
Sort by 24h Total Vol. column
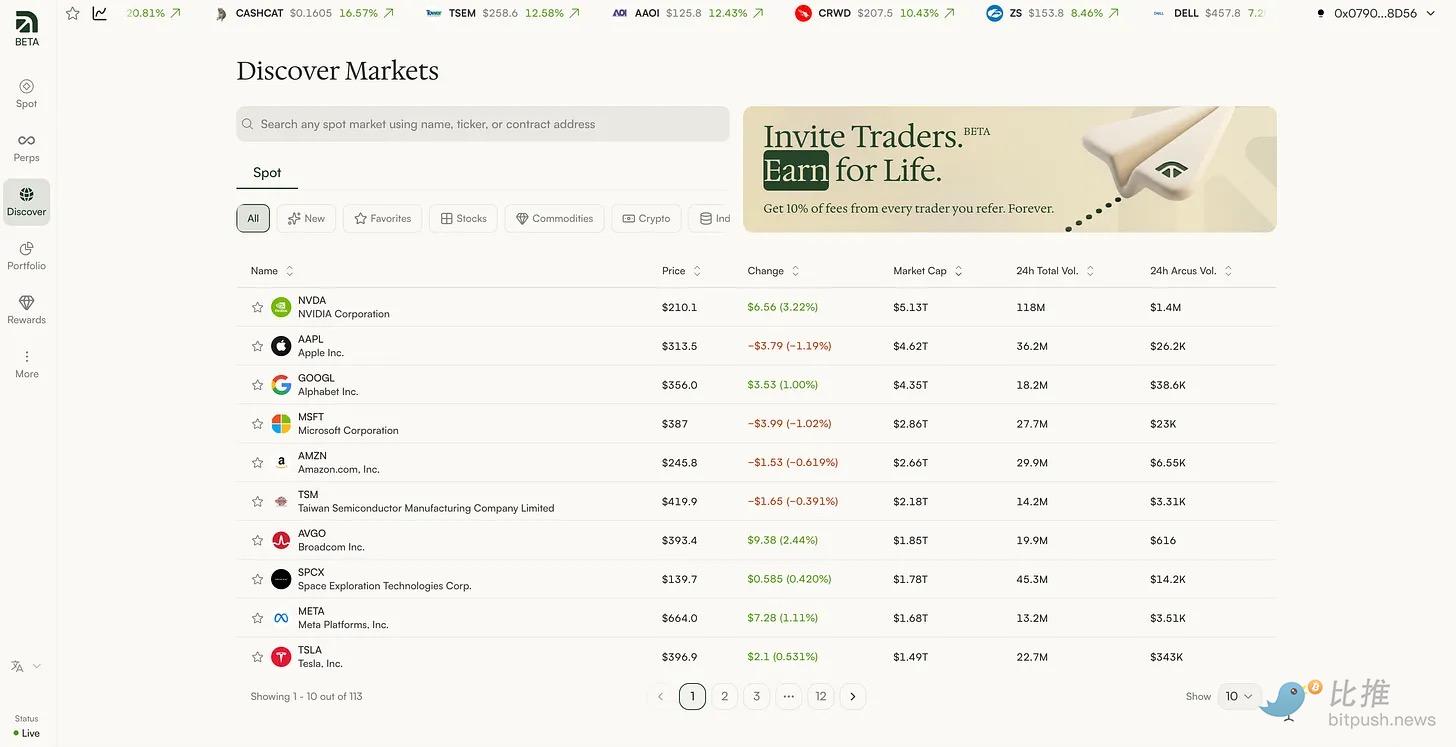click(x=1055, y=271)
